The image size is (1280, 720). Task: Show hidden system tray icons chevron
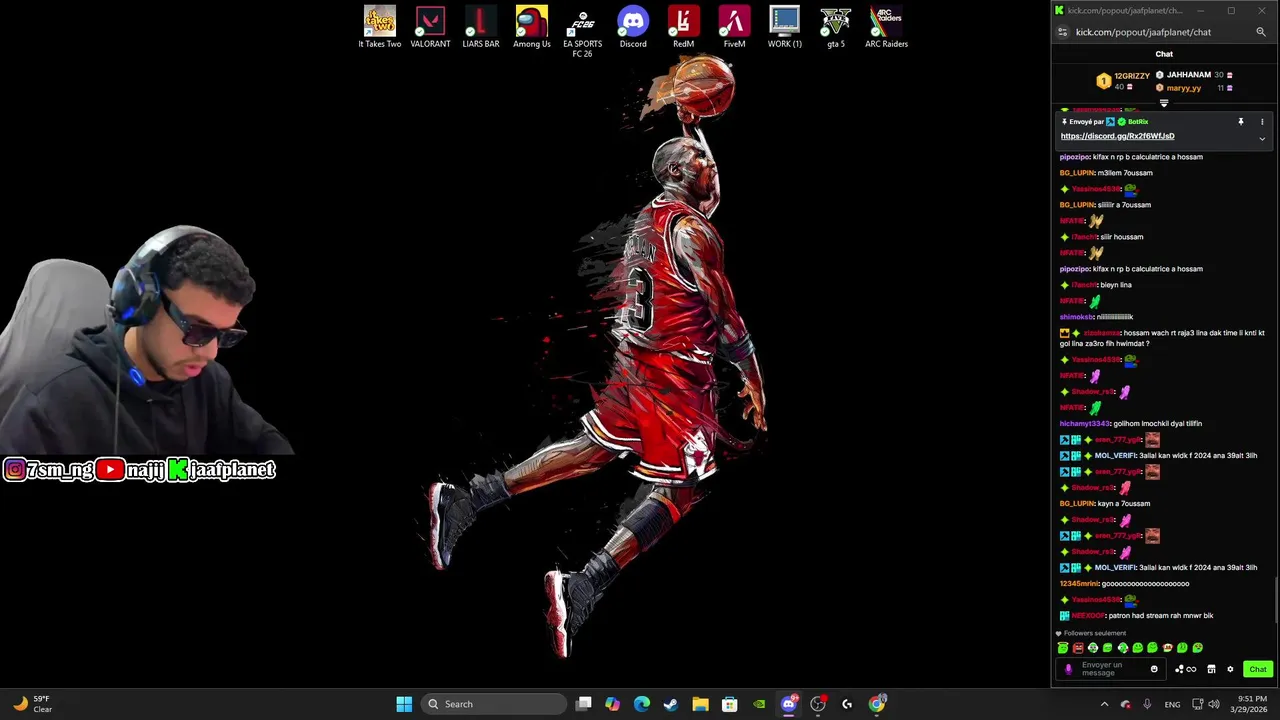(1104, 704)
